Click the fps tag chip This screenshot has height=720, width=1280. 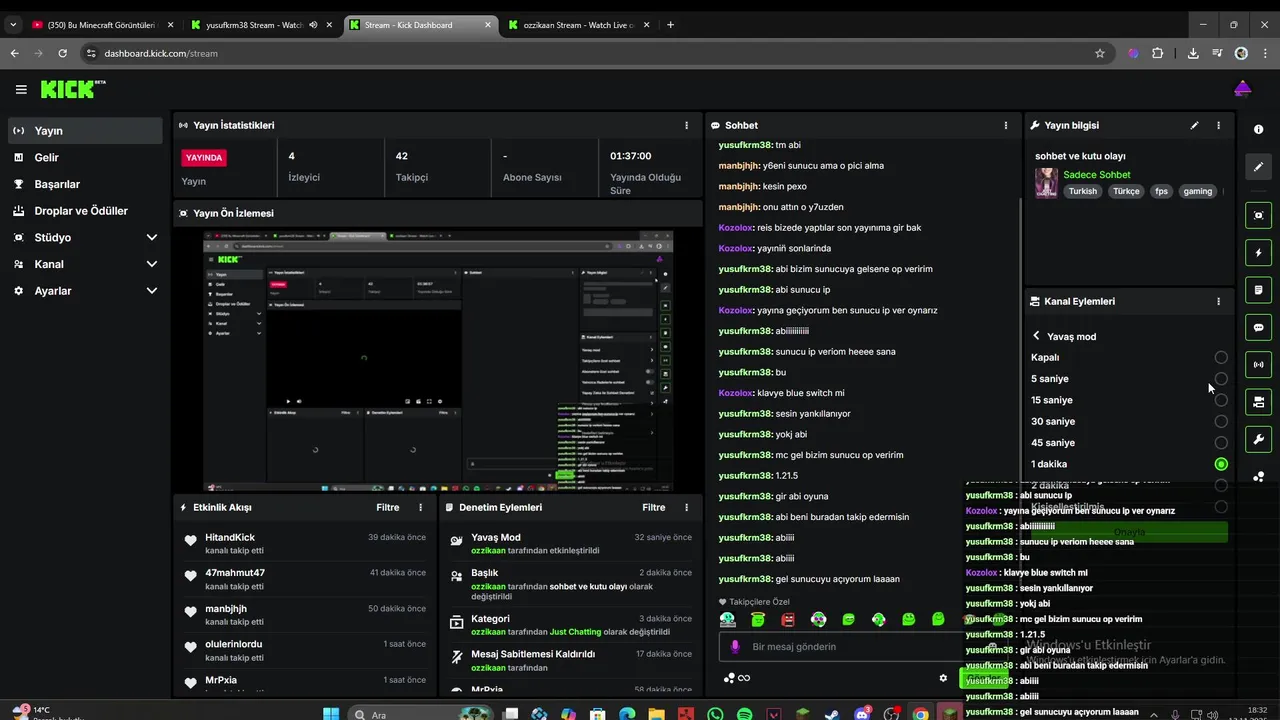click(x=1161, y=191)
